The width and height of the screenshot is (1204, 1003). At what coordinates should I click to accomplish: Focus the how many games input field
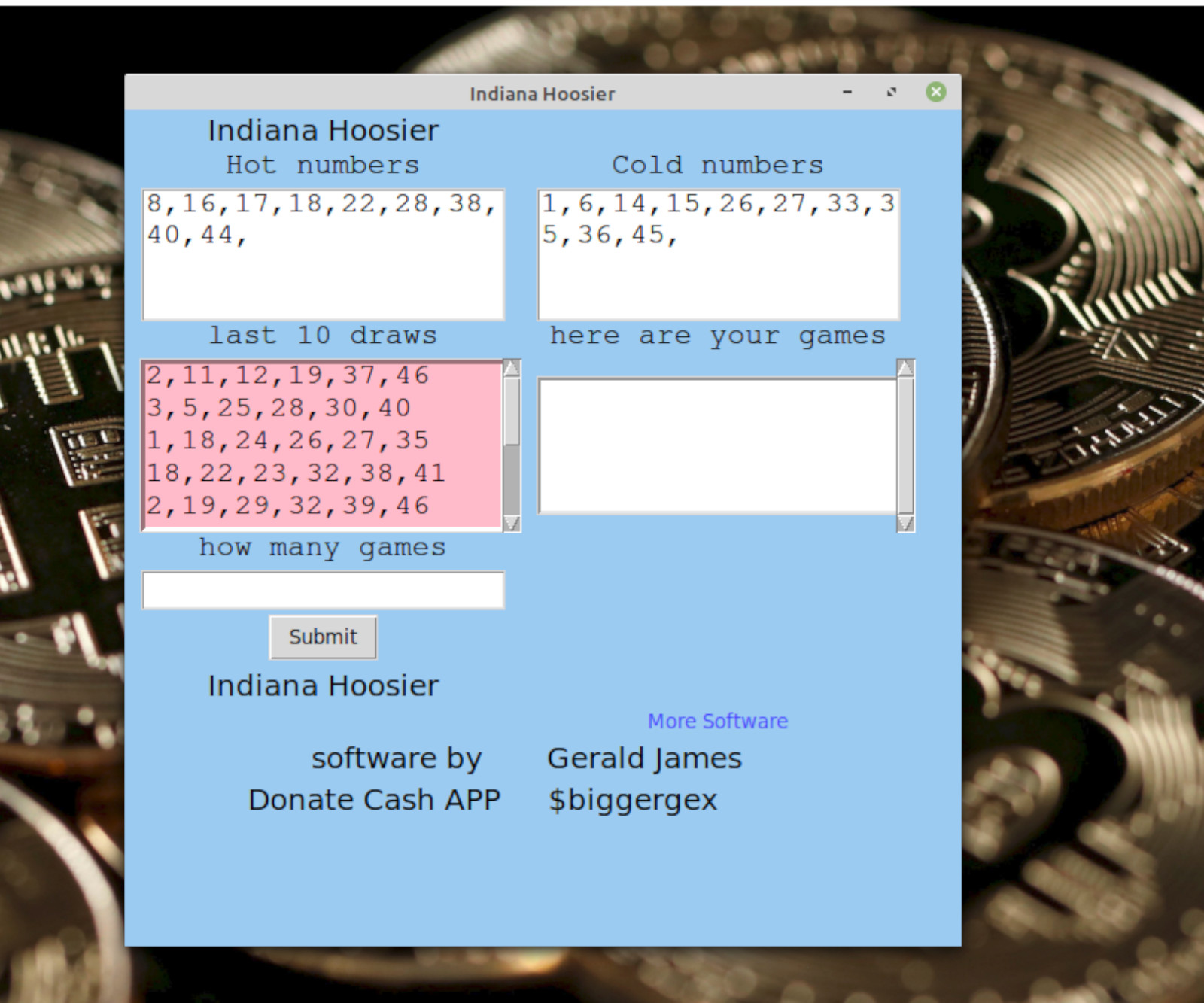(323, 590)
